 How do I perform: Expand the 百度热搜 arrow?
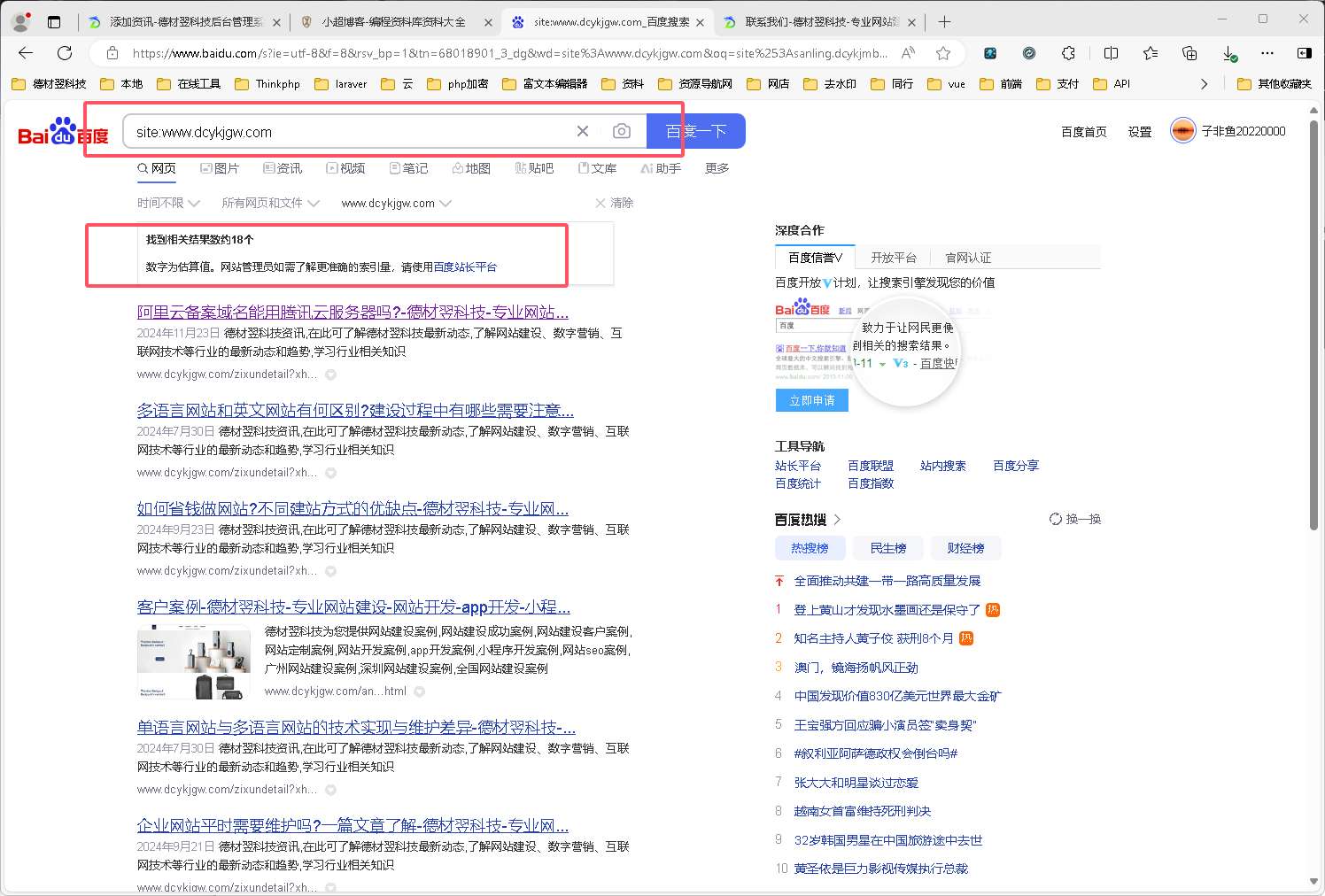[837, 520]
